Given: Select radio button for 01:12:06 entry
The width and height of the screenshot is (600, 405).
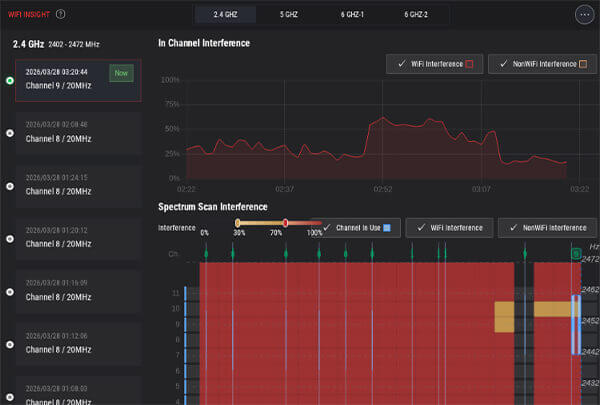Looking at the screenshot, I should coord(10,345).
